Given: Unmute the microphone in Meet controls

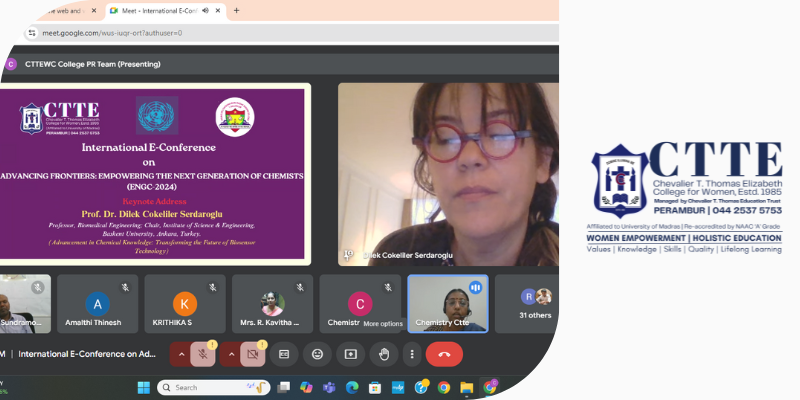Looking at the screenshot, I should 203,354.
